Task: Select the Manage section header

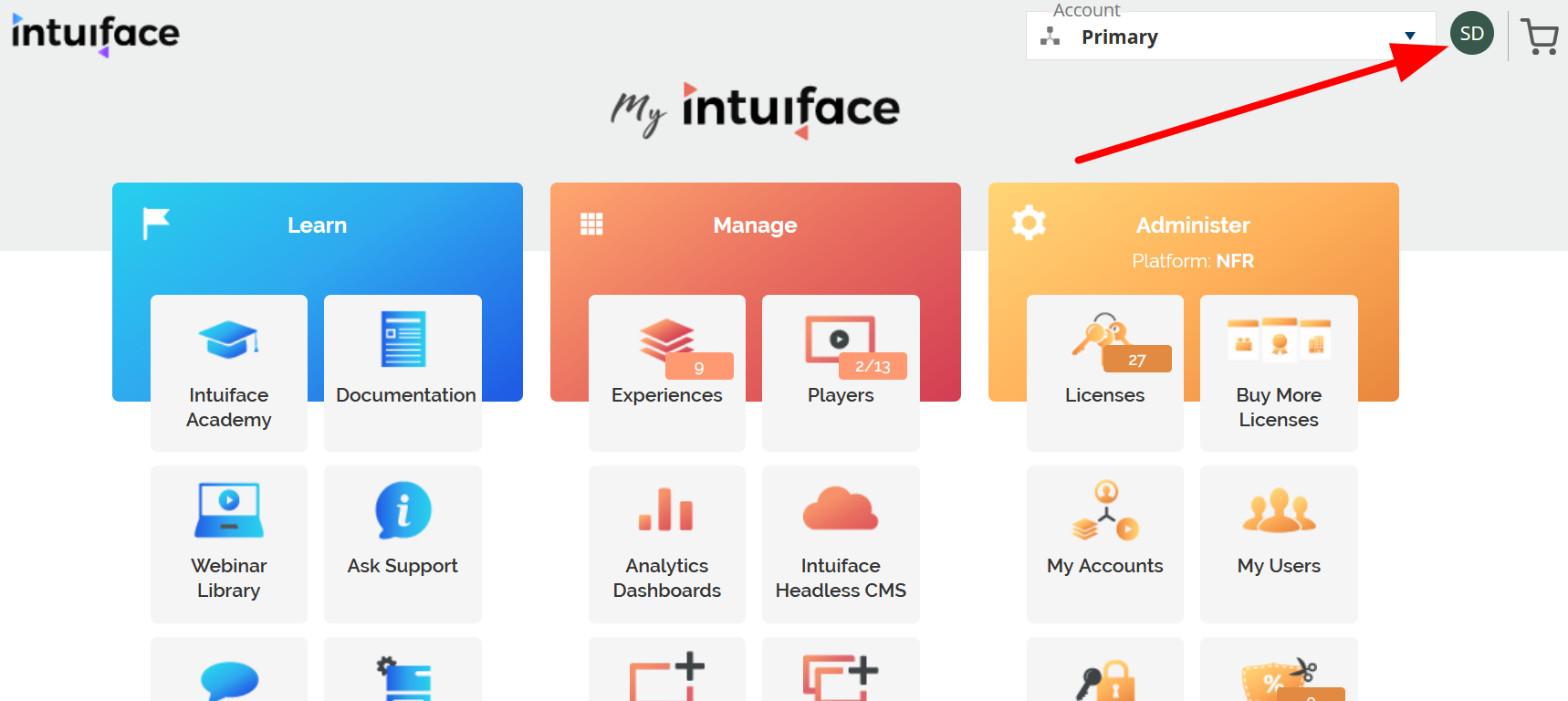Action: [755, 225]
